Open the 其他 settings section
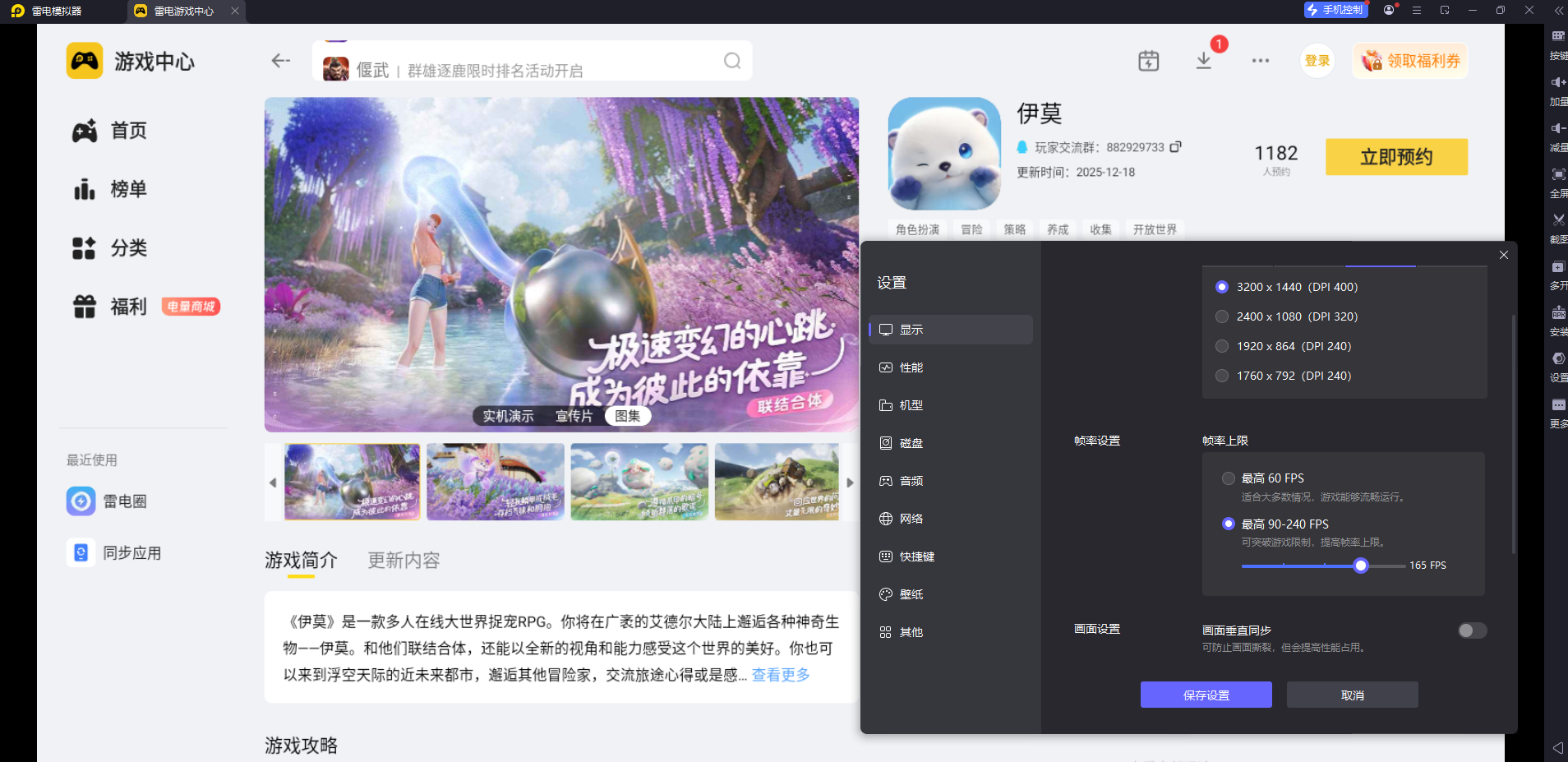The image size is (1568, 762). tap(951, 632)
